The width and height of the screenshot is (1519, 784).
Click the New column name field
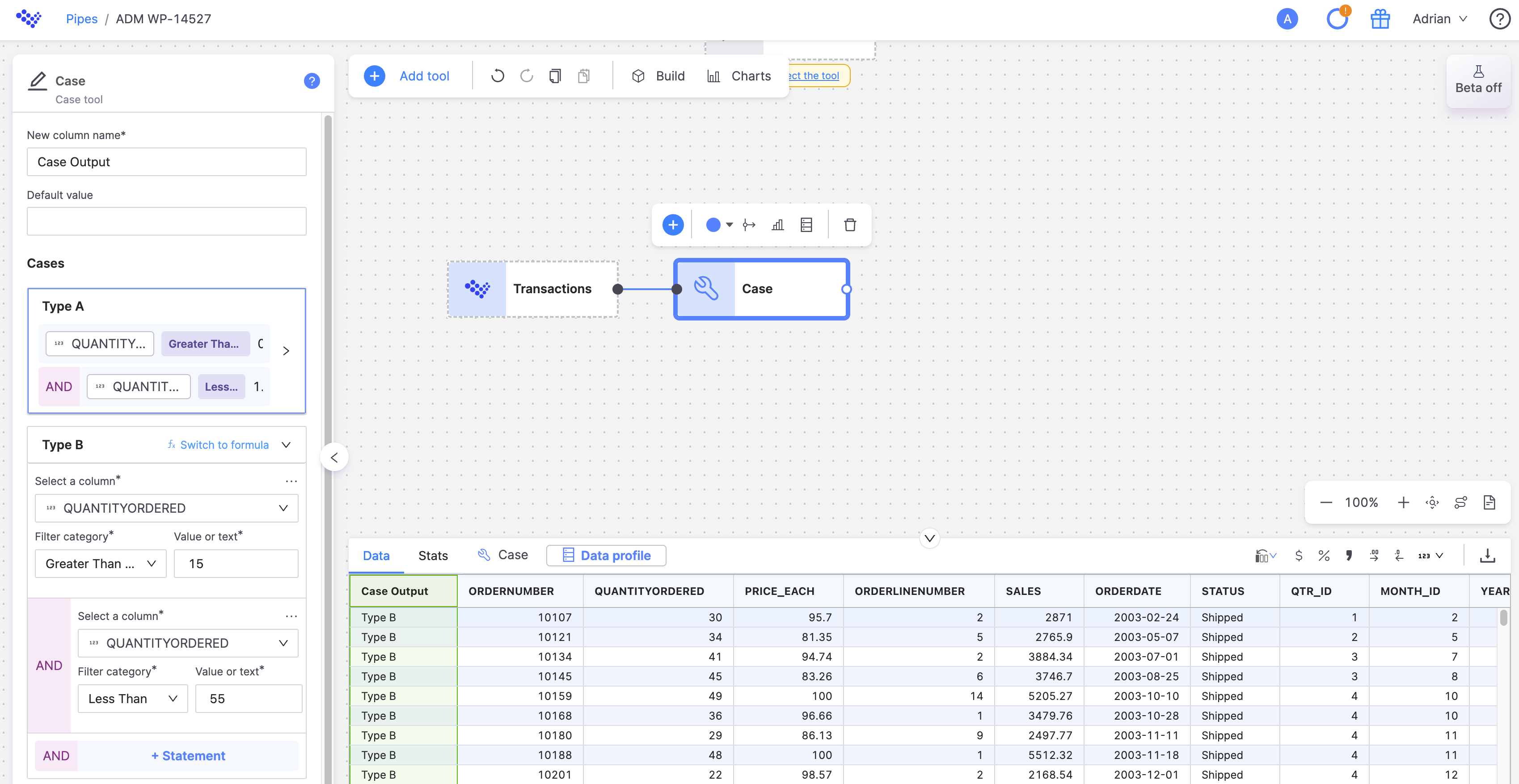pos(167,161)
